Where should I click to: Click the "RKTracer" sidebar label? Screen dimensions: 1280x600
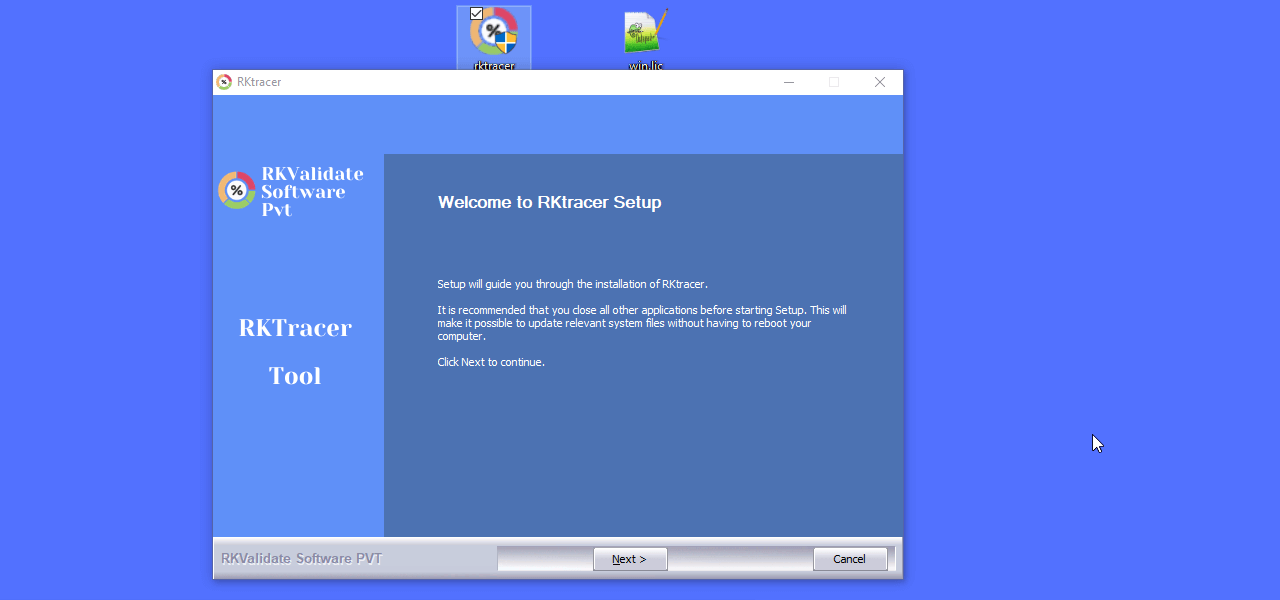[295, 328]
